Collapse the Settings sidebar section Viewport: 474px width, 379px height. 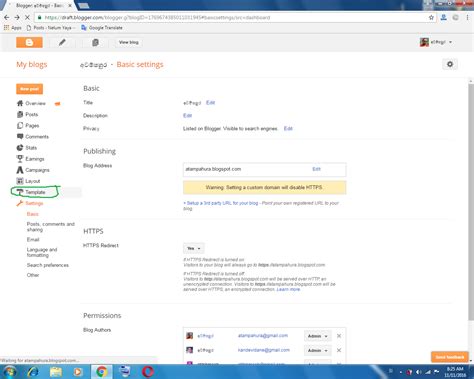[x=34, y=203]
